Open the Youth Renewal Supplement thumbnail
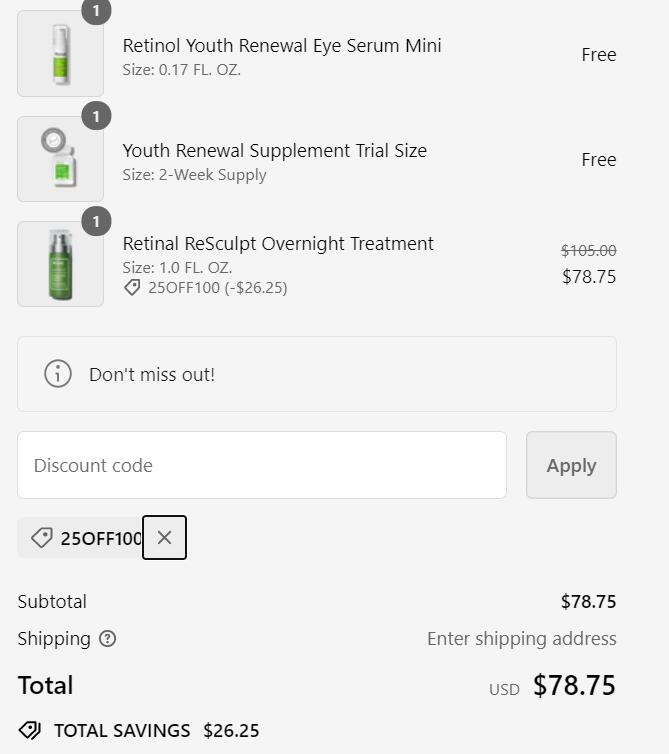The width and height of the screenshot is (669, 754). click(61, 159)
